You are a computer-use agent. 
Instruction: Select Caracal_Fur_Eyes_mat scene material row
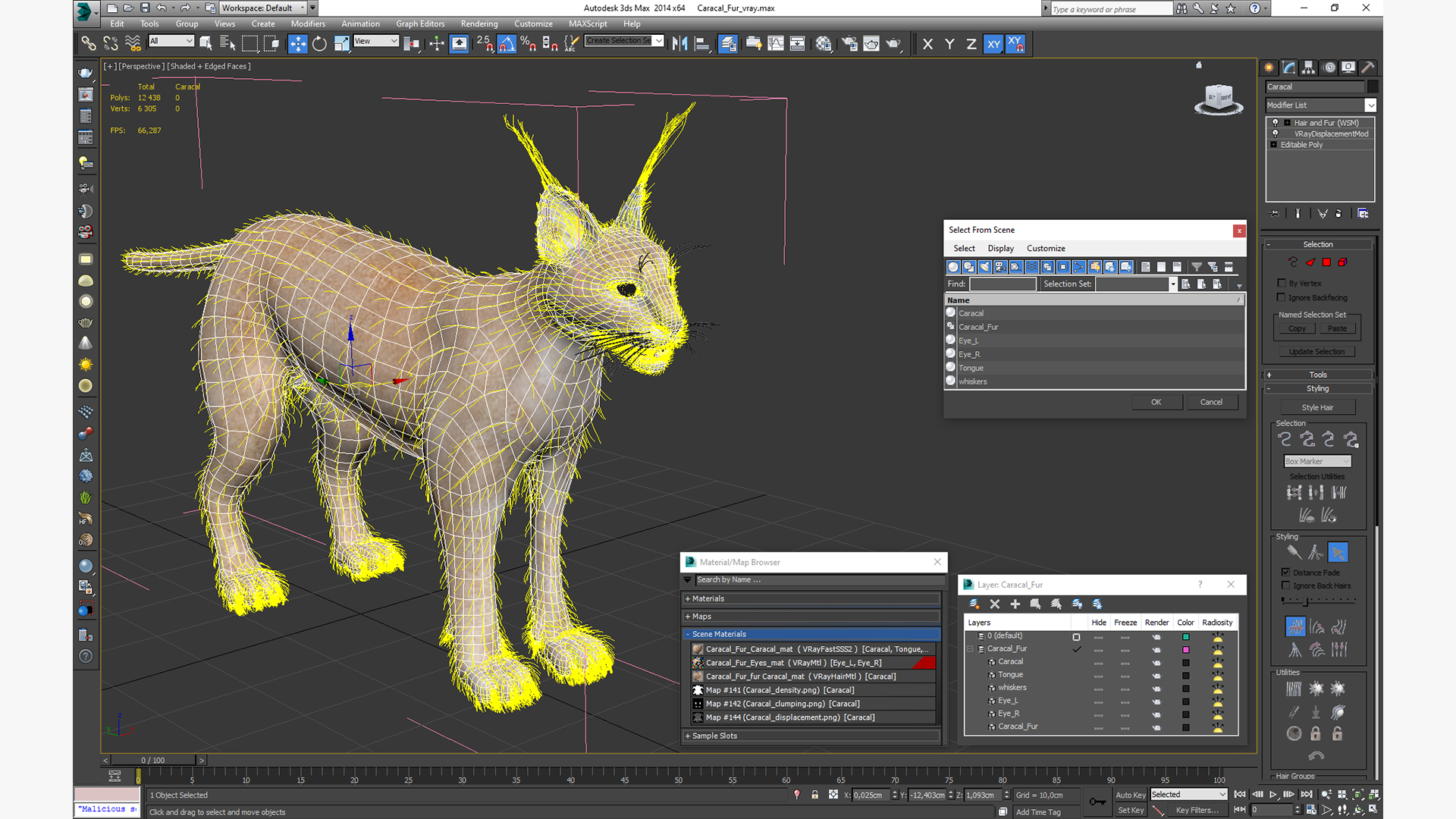tap(812, 663)
